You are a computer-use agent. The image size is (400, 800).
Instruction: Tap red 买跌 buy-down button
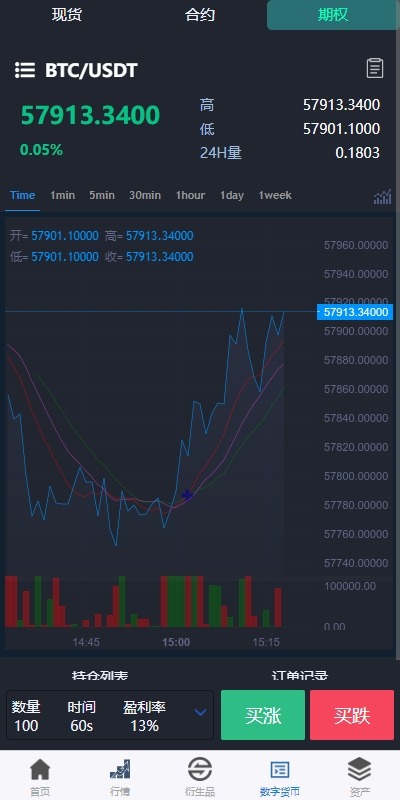tap(352, 715)
